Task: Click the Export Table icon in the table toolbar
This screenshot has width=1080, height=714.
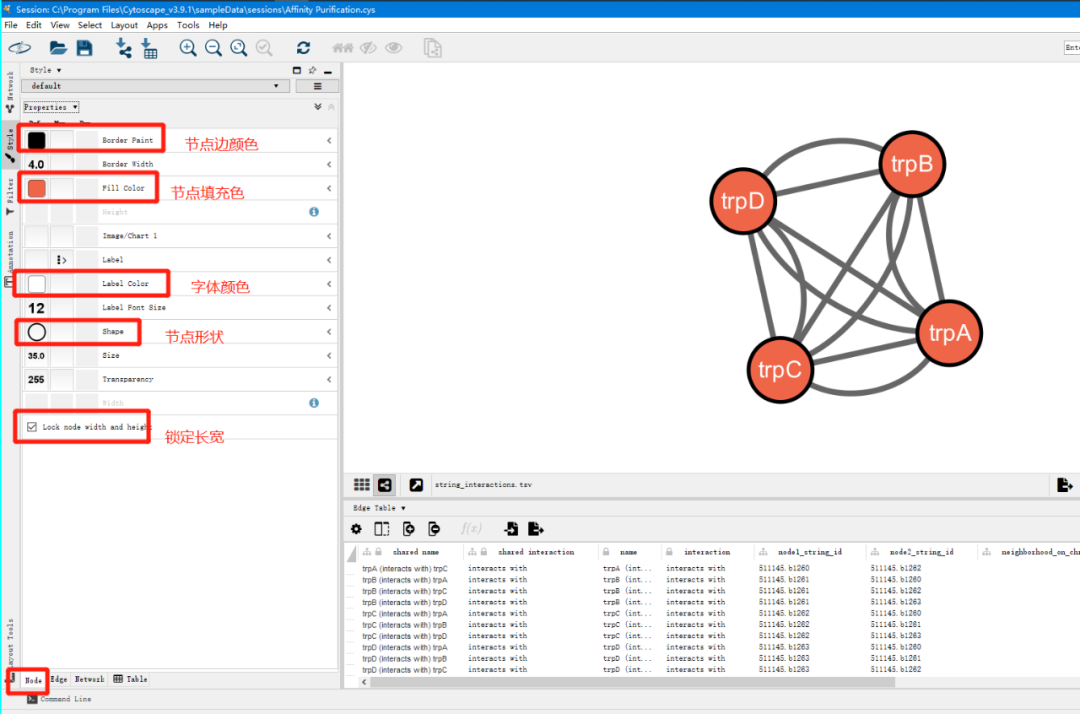Action: click(x=535, y=528)
